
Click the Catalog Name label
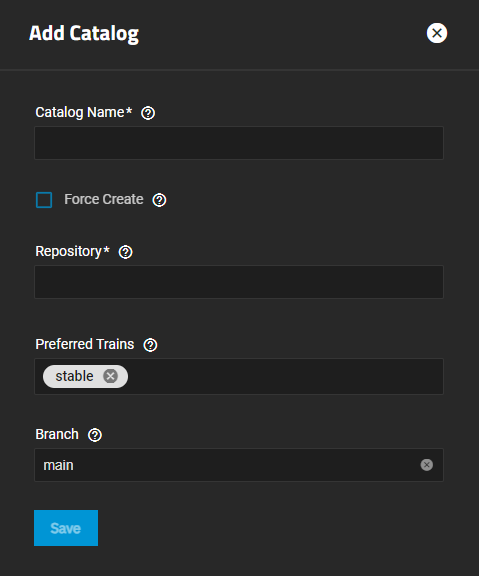83,112
